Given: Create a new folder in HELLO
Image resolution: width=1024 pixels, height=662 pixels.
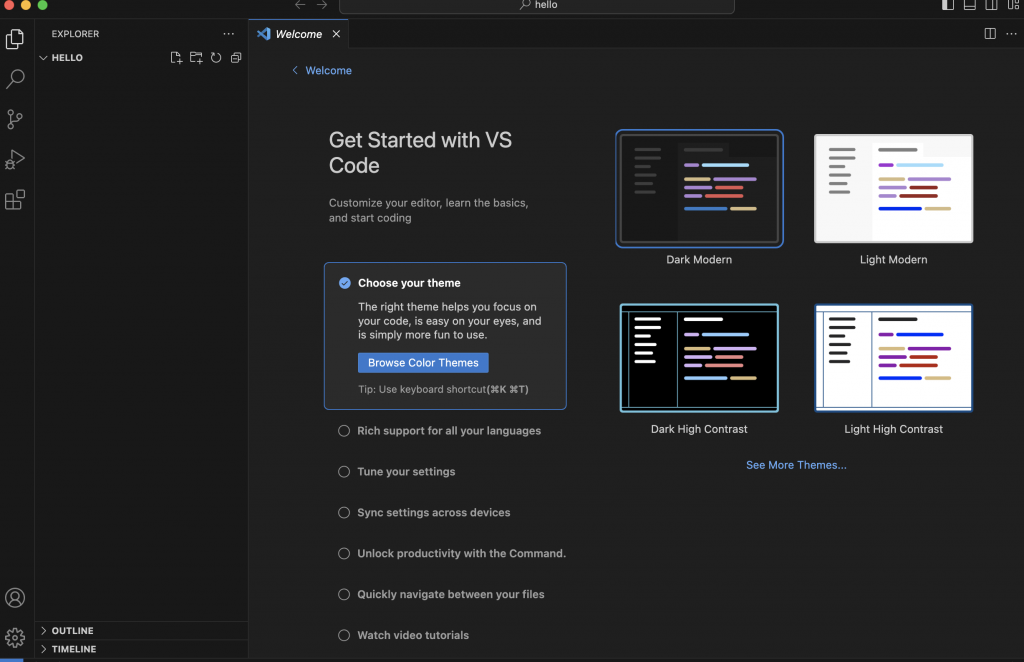Looking at the screenshot, I should 196,57.
